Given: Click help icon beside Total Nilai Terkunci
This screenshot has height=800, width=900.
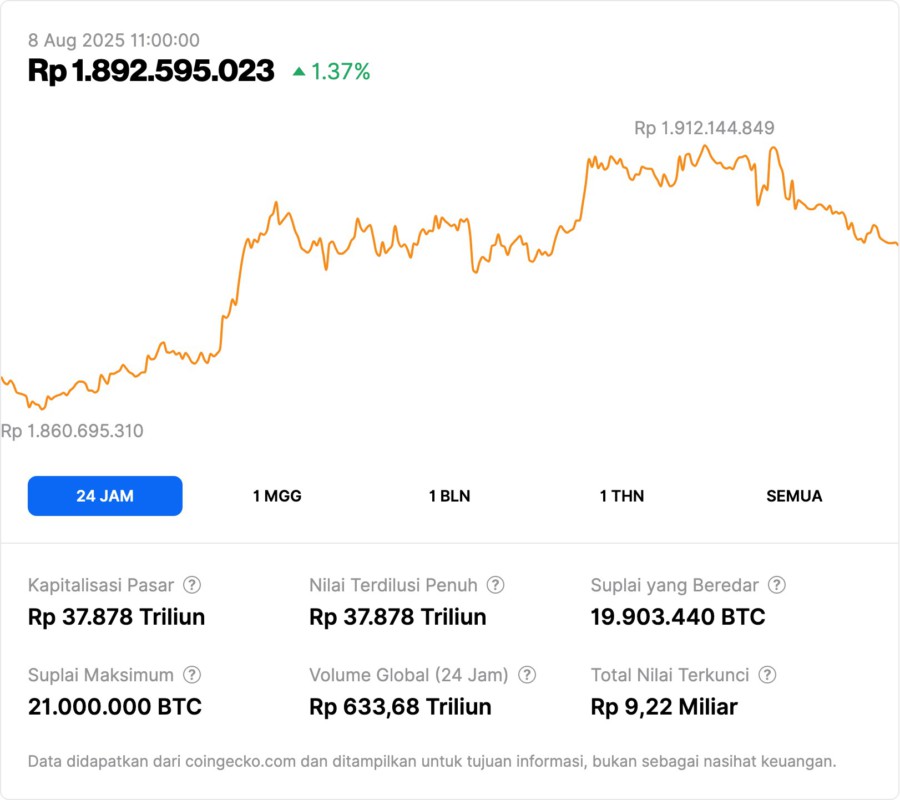Looking at the screenshot, I should 767,675.
